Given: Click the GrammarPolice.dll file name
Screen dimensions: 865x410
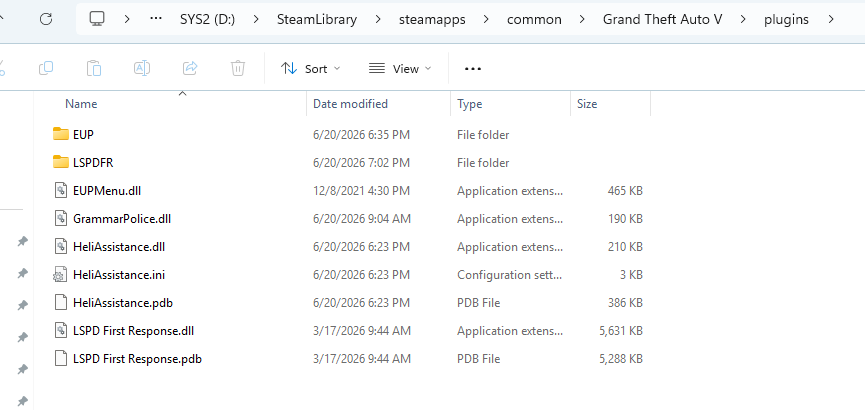Looking at the screenshot, I should 122,219.
